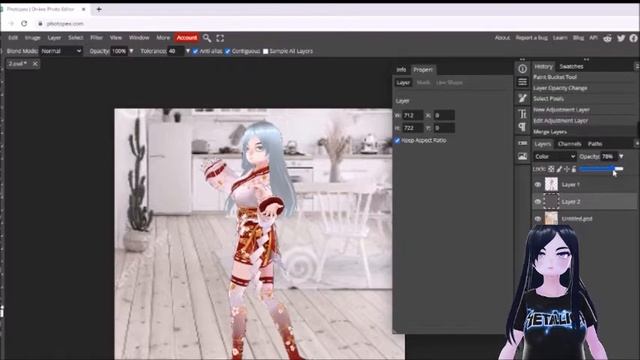Switch to the Channels tab
The image size is (640, 360).
[569, 144]
